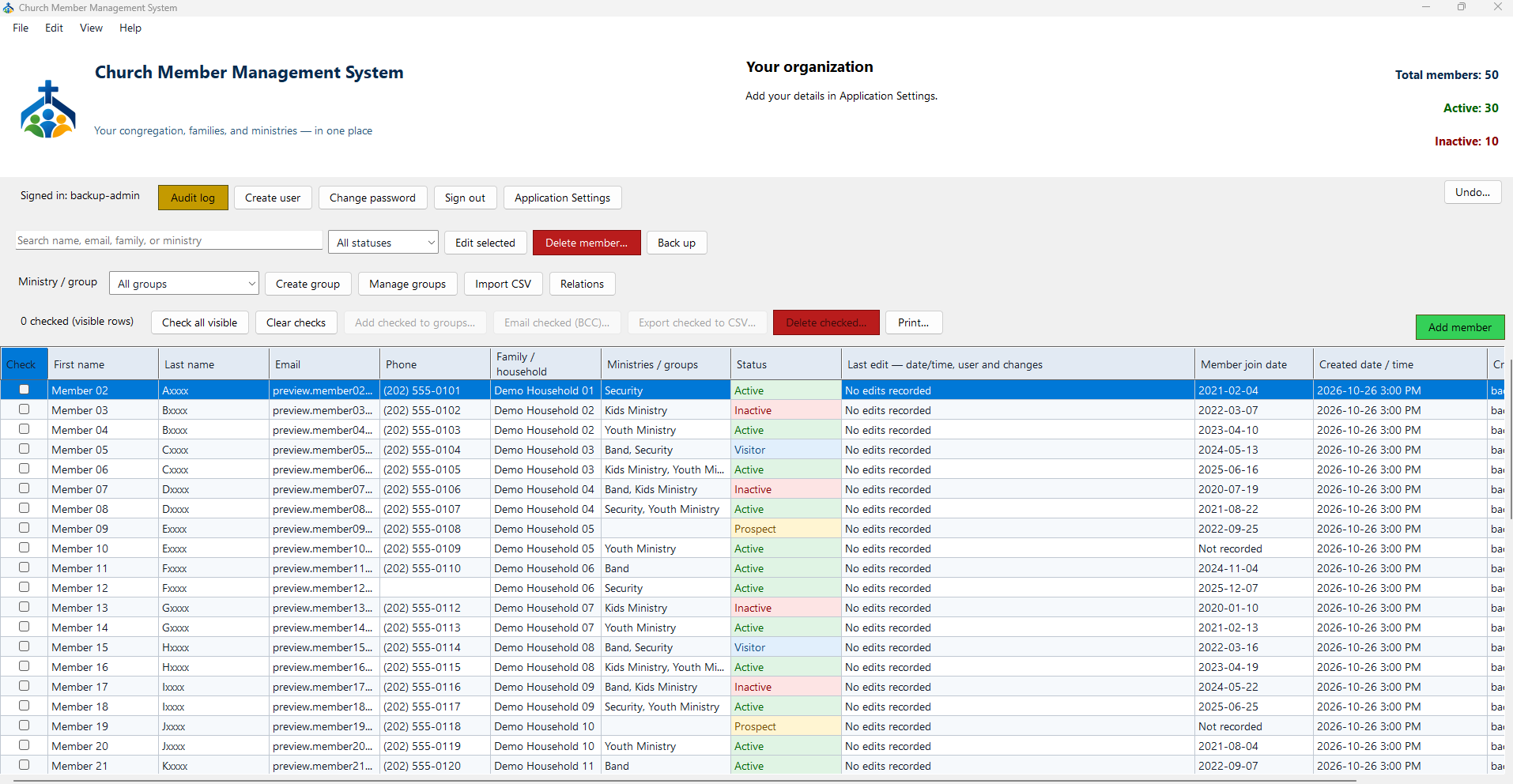The image size is (1513, 784).
Task: Open the Edit menu
Action: 54,28
